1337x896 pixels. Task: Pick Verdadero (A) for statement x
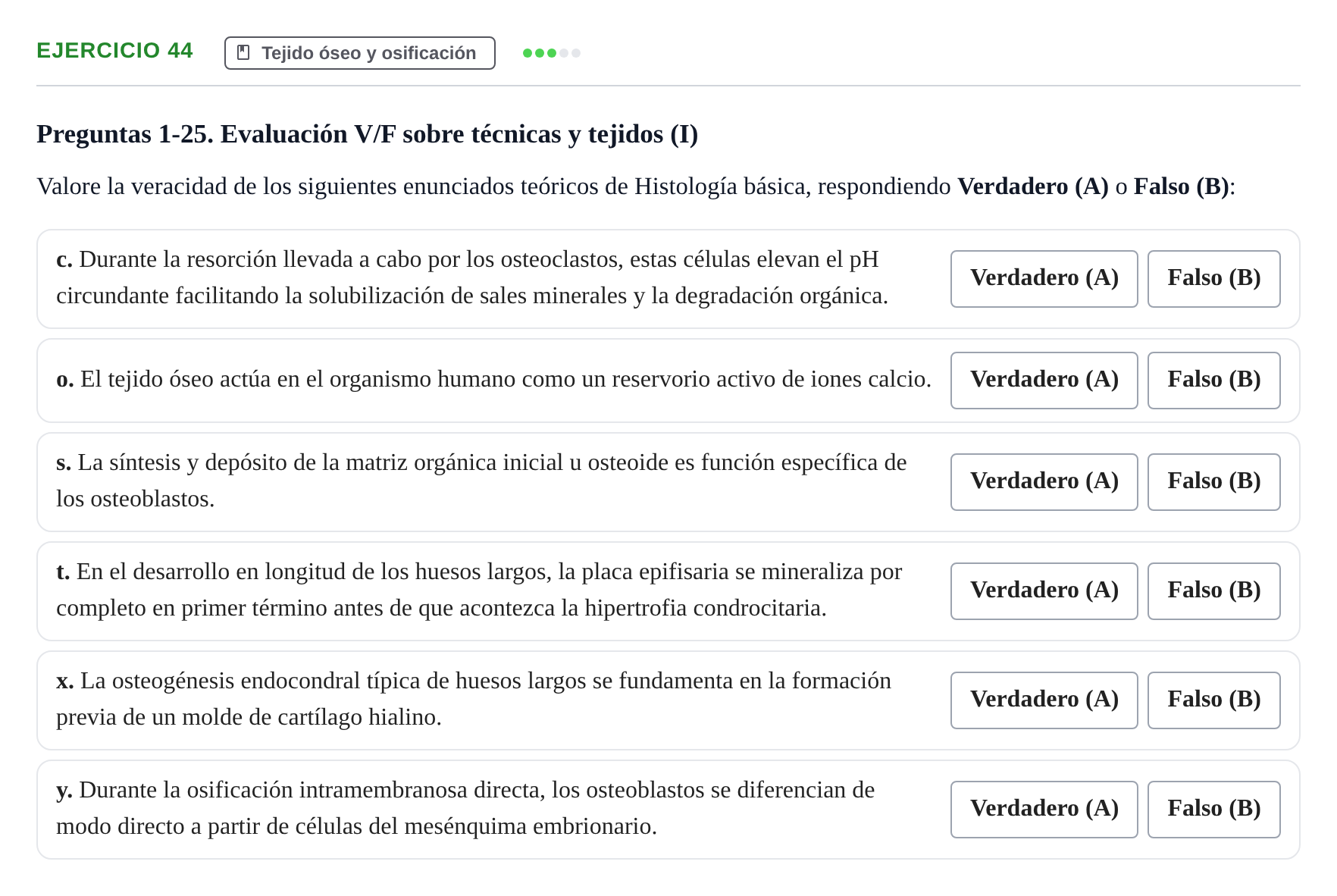pos(1044,700)
